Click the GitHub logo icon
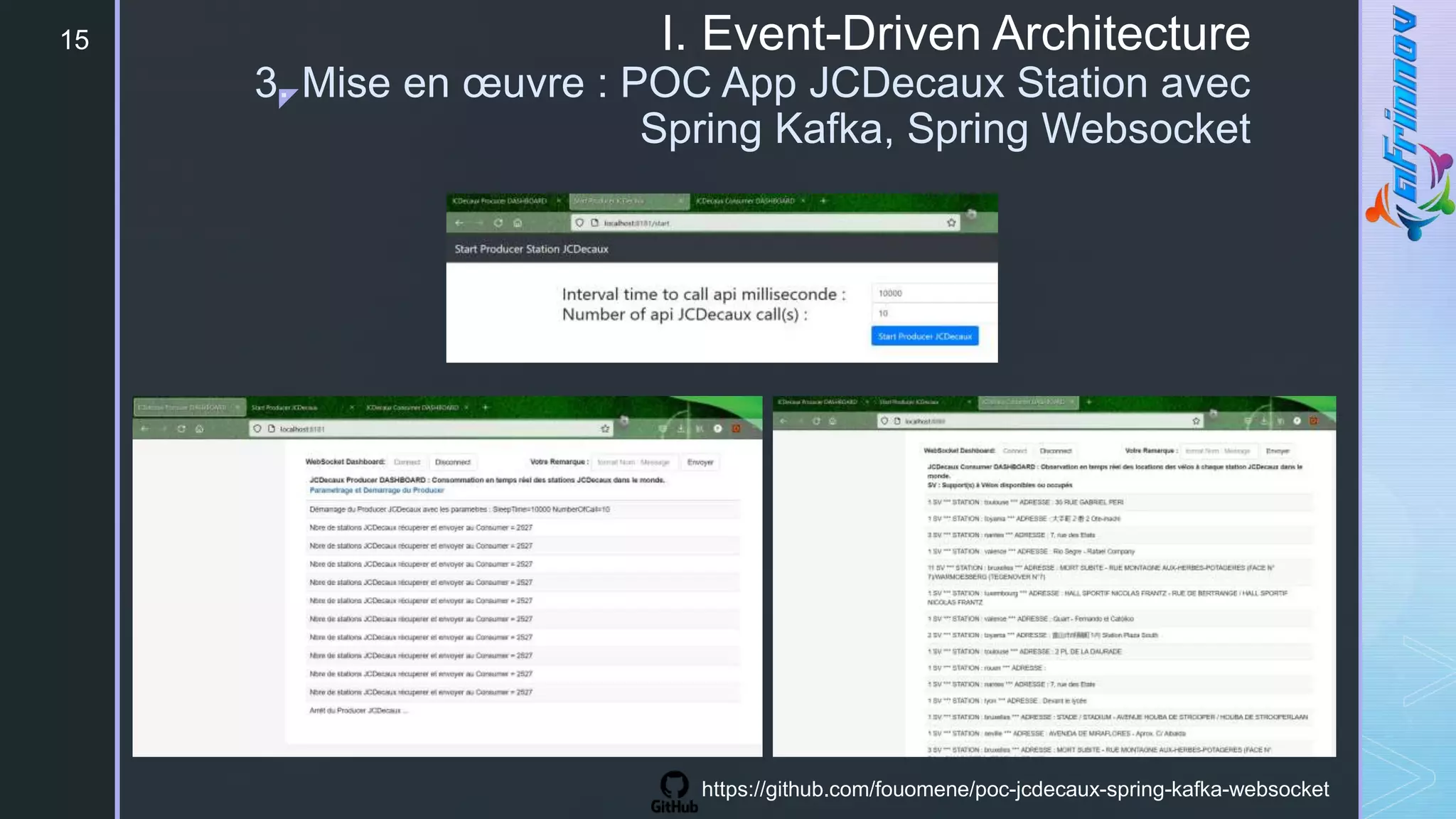Image resolution: width=1456 pixels, height=819 pixels. [x=674, y=792]
